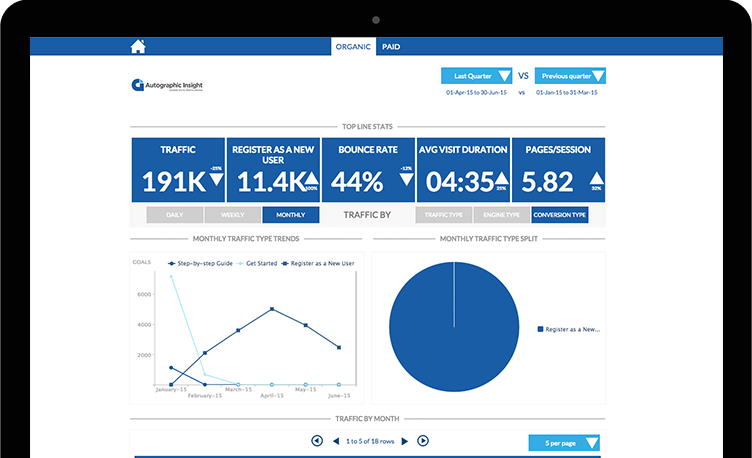Click the next page arrow
The width and height of the screenshot is (752, 458).
click(405, 441)
